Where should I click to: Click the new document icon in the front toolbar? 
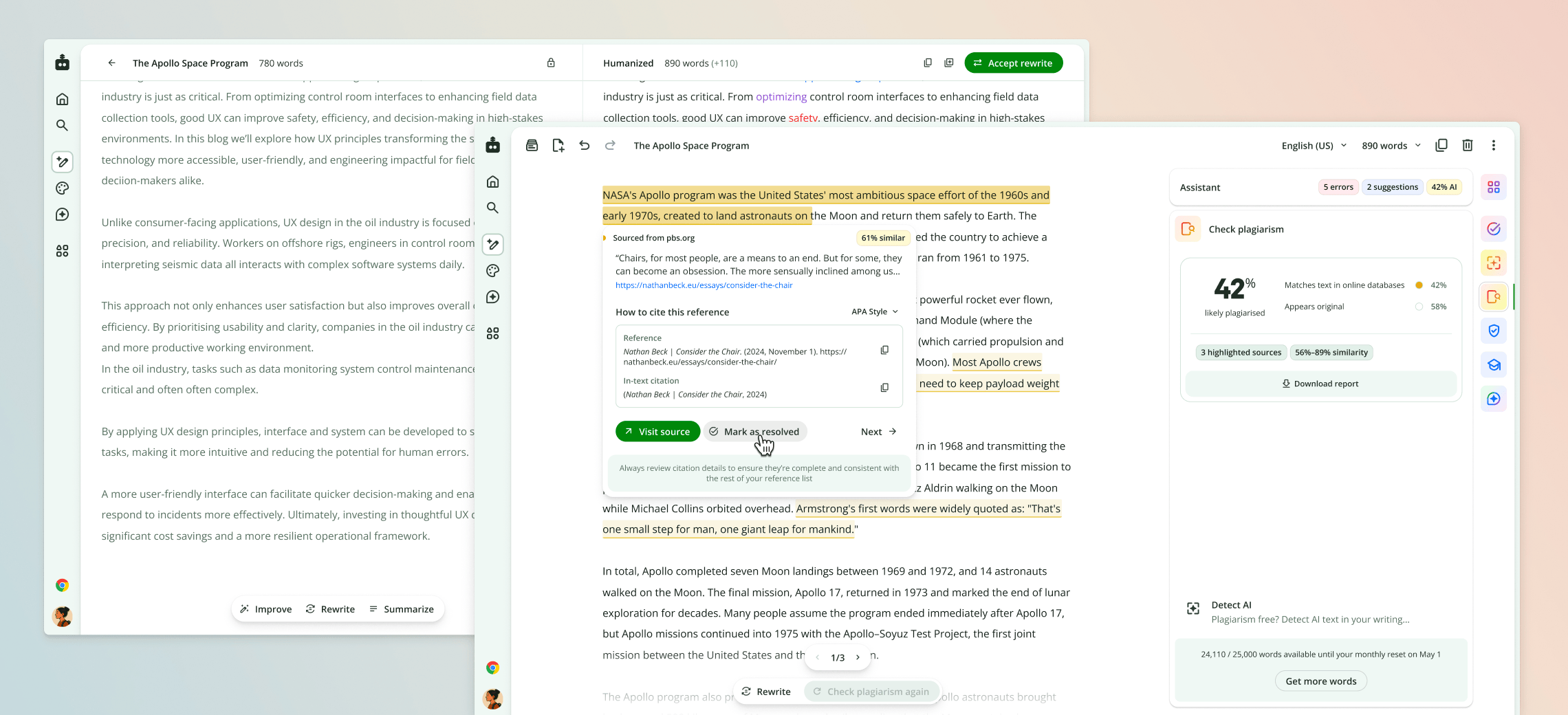coord(558,145)
